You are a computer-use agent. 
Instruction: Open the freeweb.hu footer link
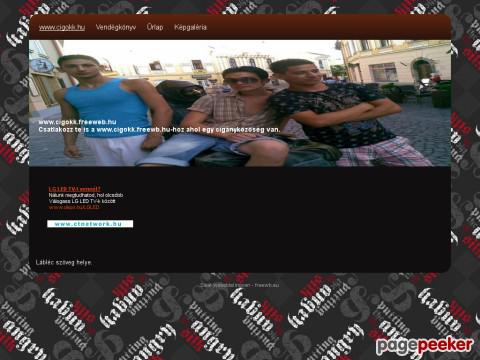tap(267, 285)
